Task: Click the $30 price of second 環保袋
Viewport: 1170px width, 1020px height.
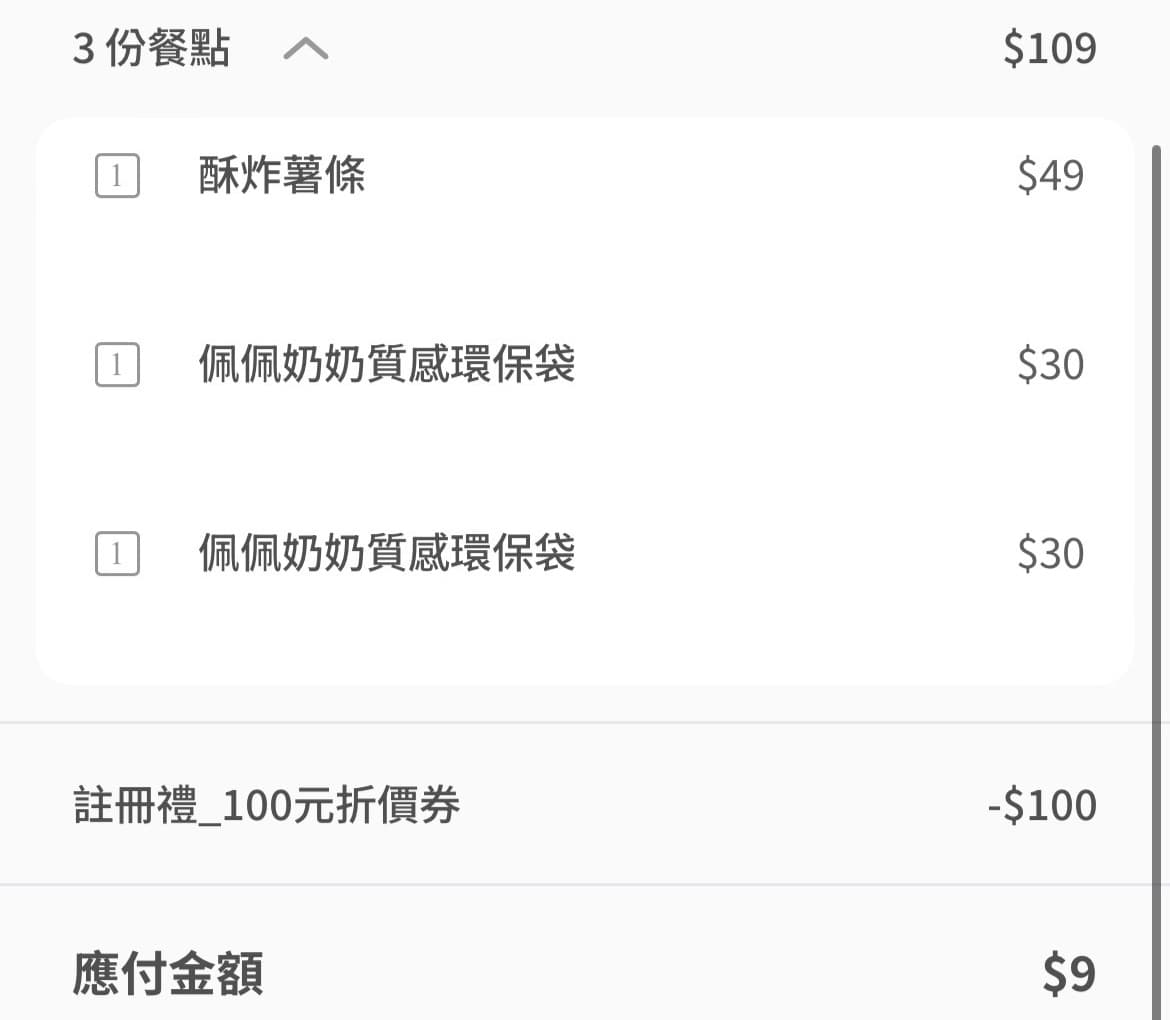Action: click(1051, 554)
